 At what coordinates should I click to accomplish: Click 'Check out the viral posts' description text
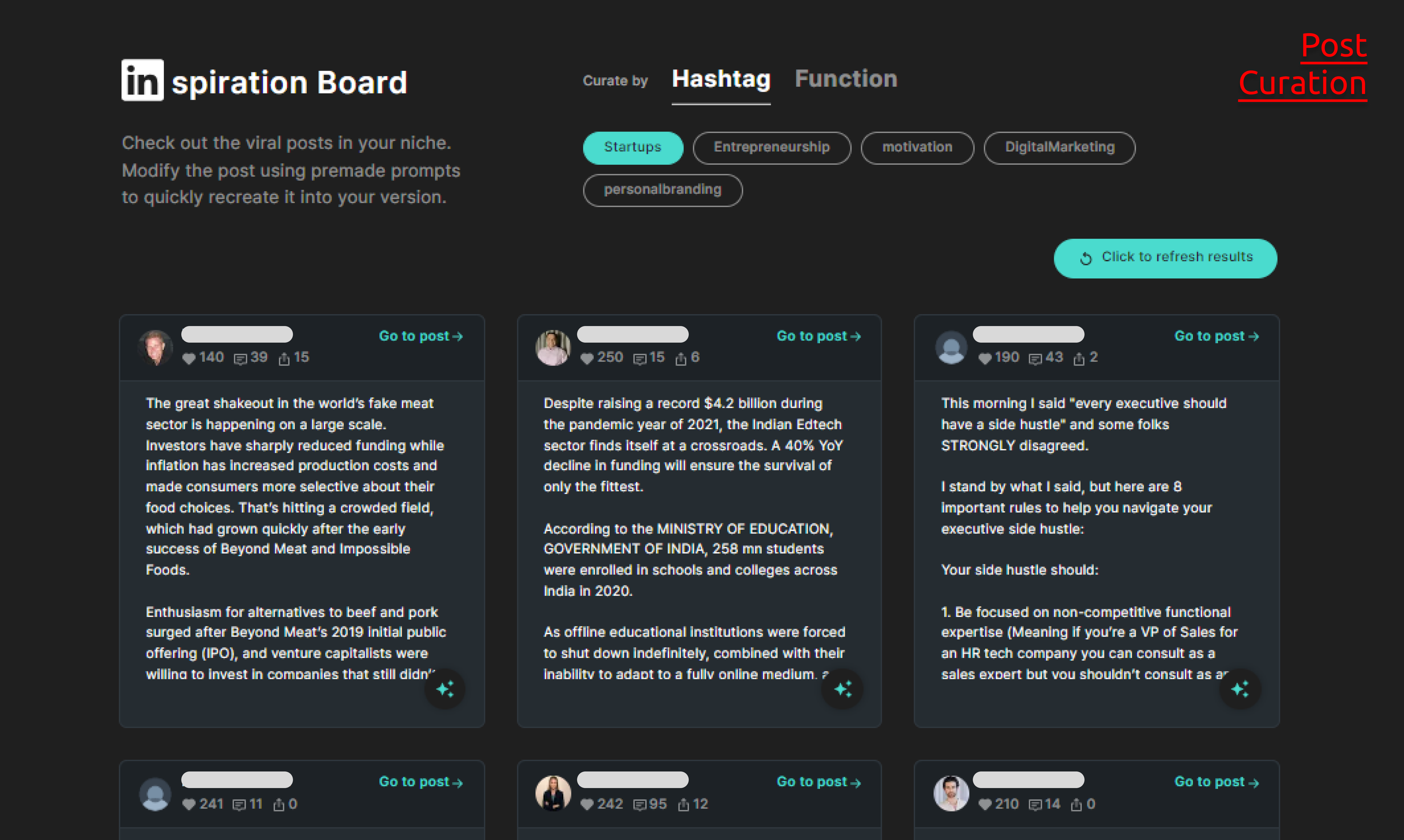[291, 170]
